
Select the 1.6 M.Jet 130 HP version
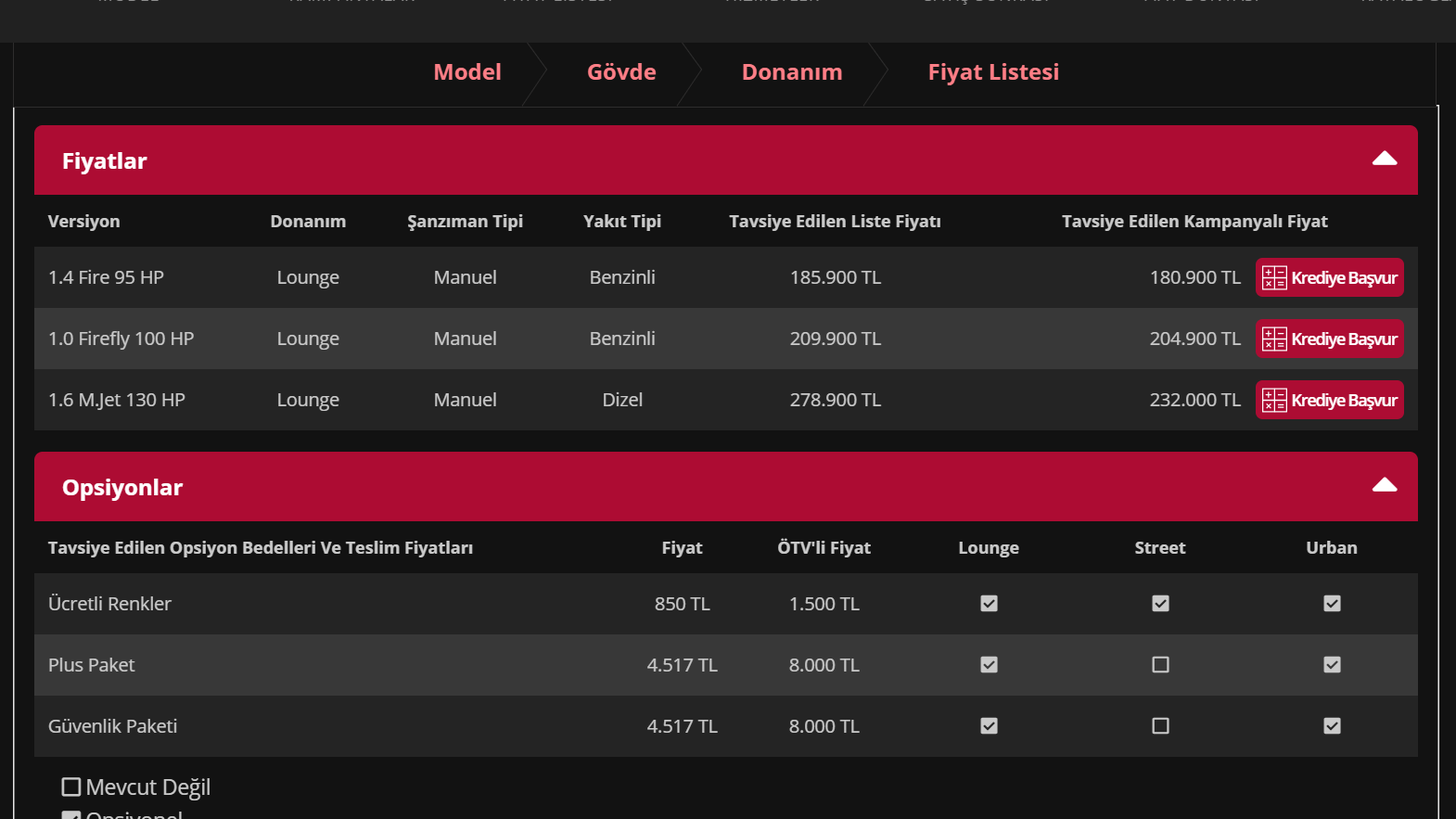(x=117, y=400)
